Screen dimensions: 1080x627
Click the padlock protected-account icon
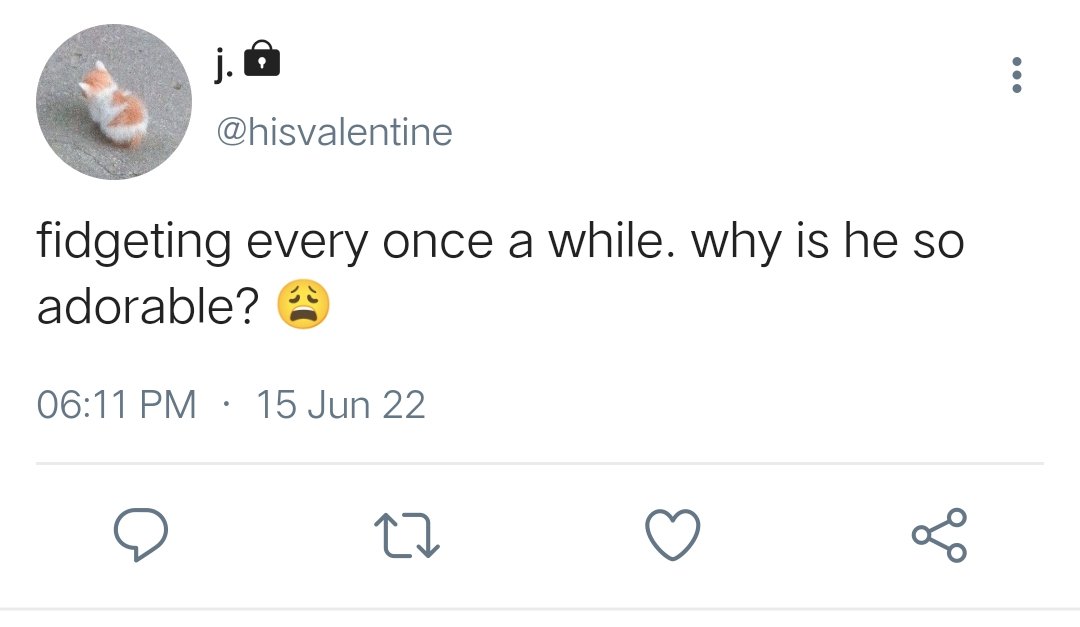coord(262,59)
